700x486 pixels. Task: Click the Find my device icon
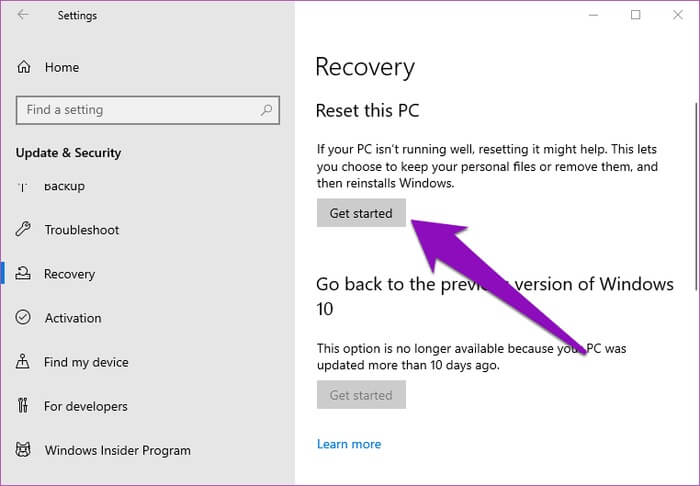[x=24, y=362]
